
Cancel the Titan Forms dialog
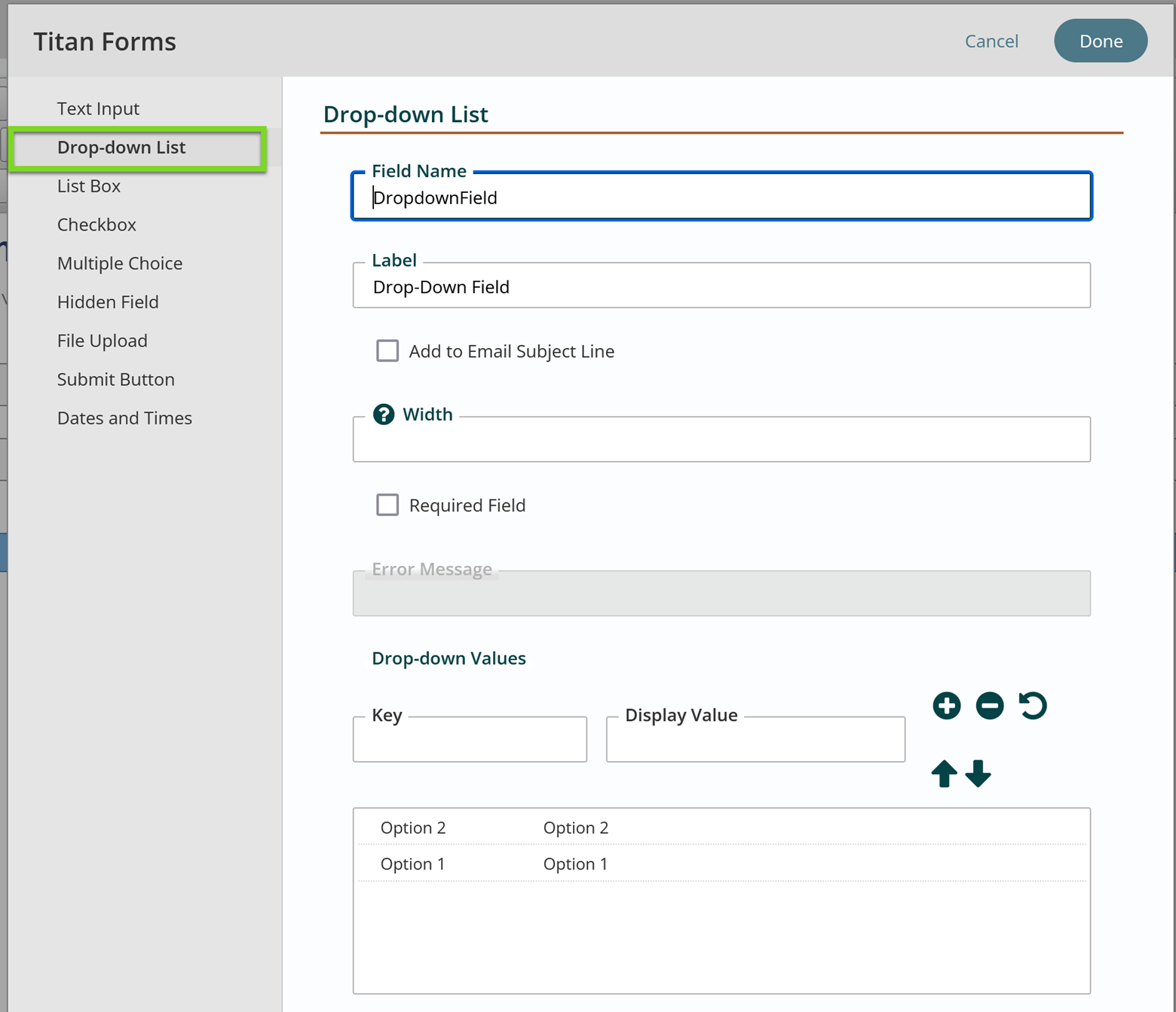pos(991,41)
